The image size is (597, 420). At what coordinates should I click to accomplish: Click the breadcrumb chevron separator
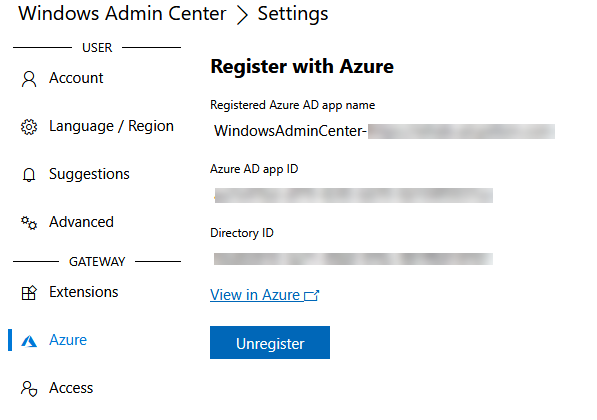(242, 15)
